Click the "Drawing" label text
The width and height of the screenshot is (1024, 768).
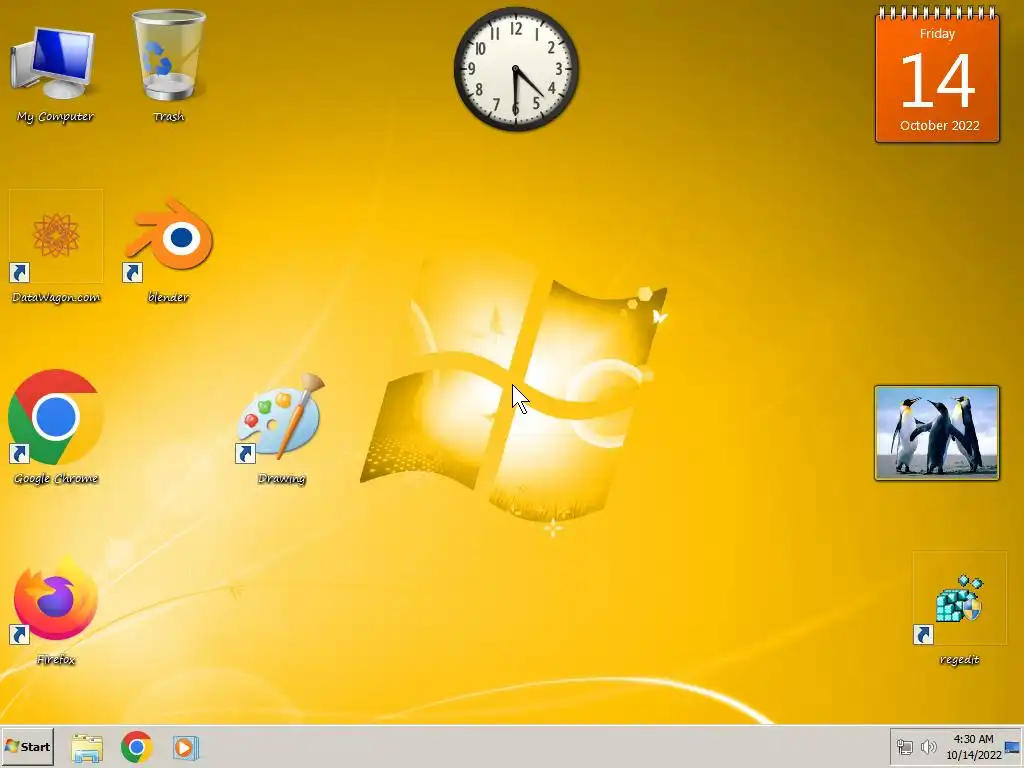(x=281, y=479)
